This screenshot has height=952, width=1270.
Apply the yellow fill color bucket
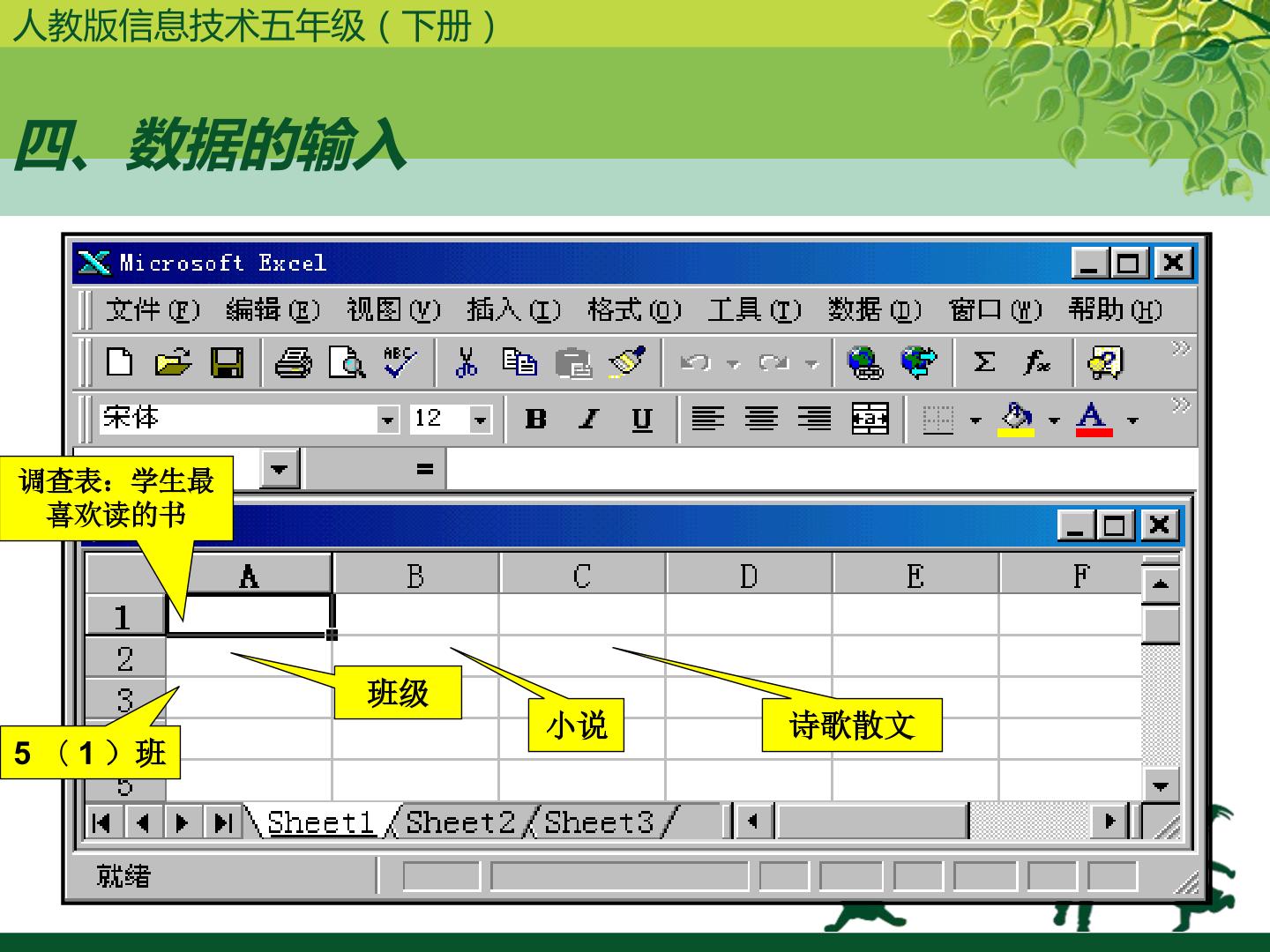pos(1016,419)
